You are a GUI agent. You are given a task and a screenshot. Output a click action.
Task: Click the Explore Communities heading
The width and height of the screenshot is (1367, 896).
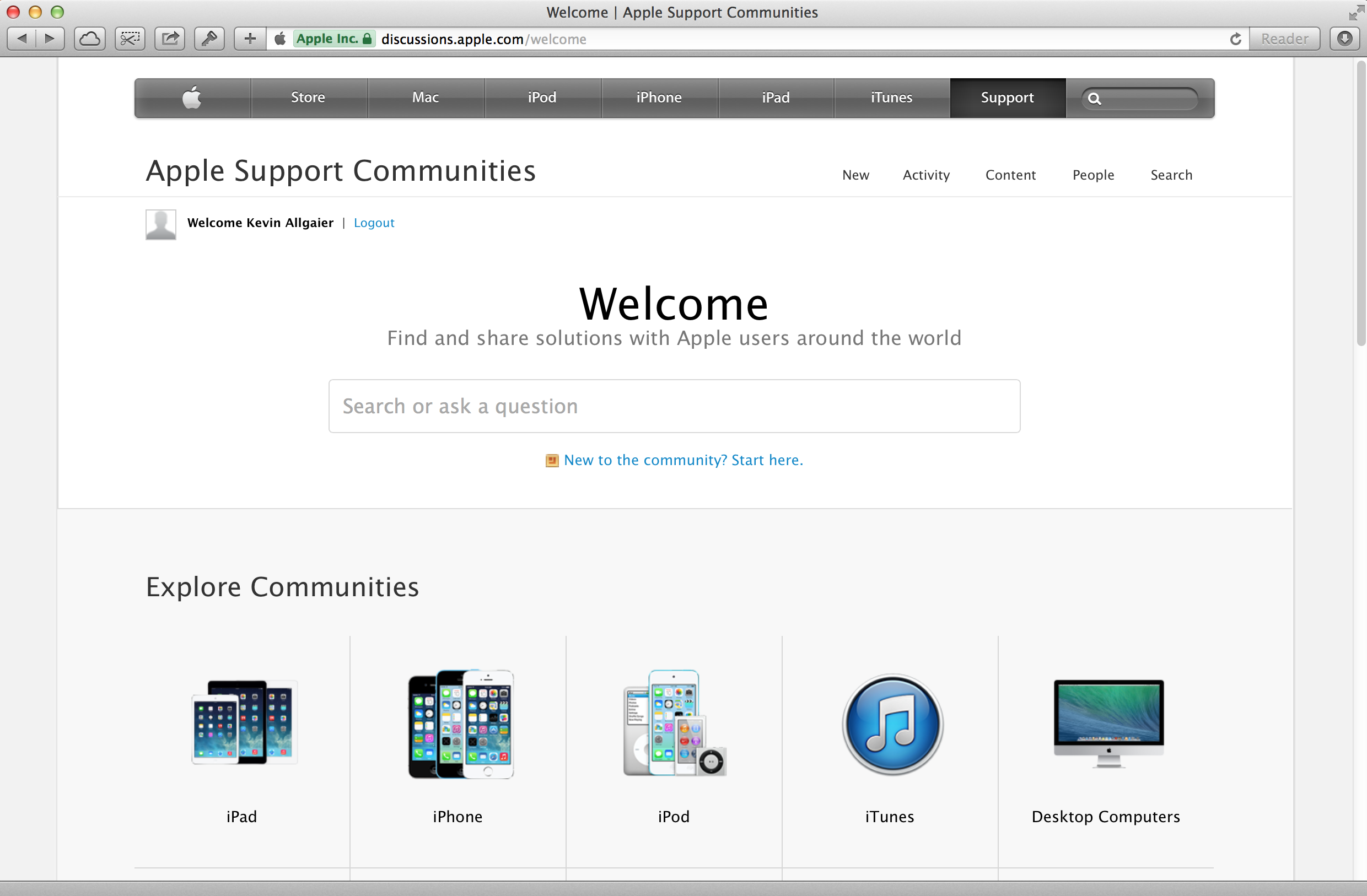(x=283, y=587)
